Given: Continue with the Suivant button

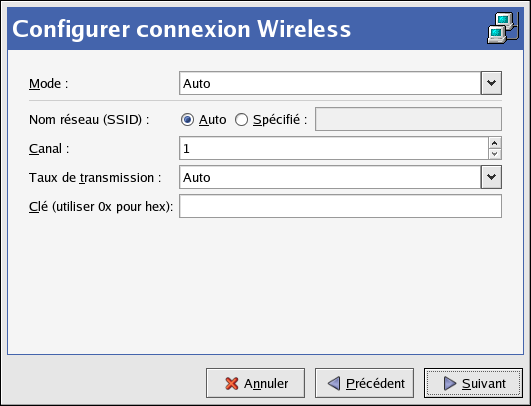Looking at the screenshot, I should [473, 383].
